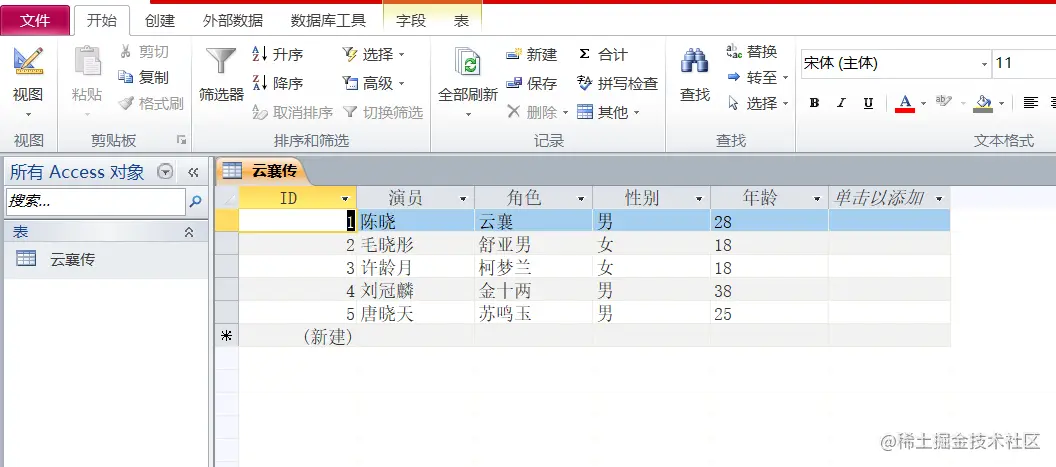This screenshot has height=467, width=1056.
Task: Click the 毛晓彤 actor cell
Action: coord(416,244)
